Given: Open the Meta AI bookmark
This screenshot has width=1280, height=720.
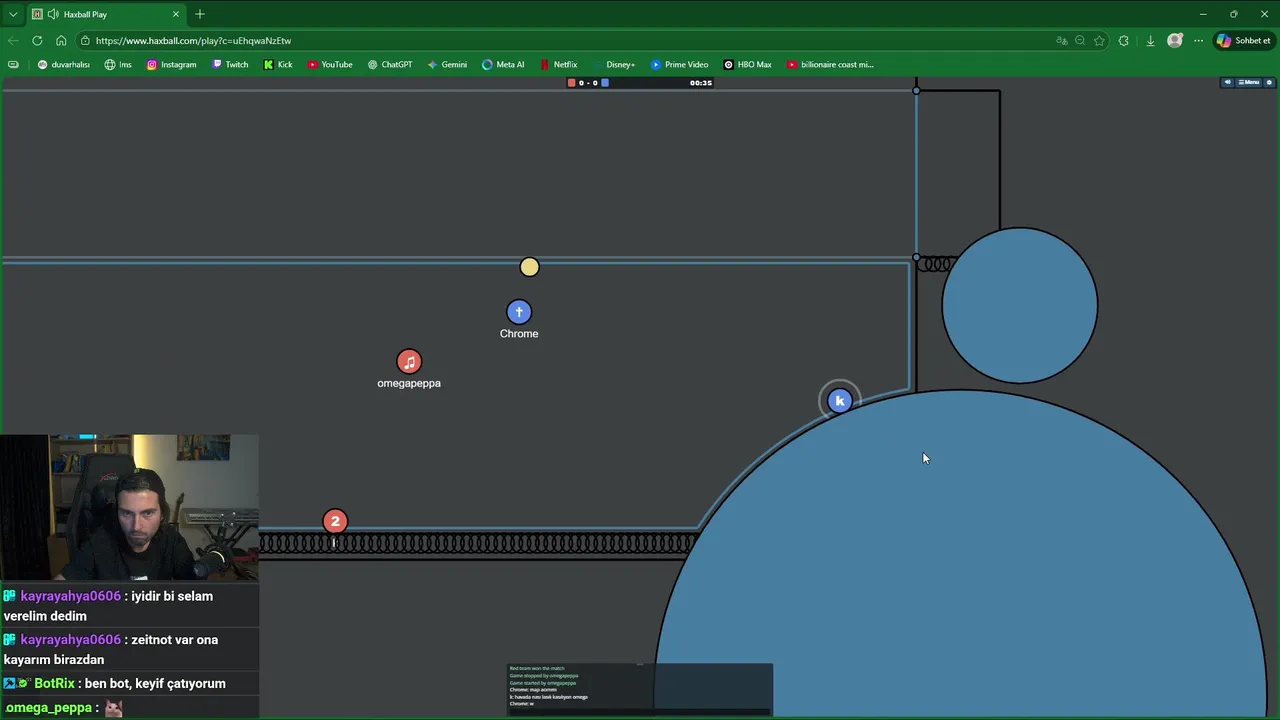Looking at the screenshot, I should point(503,64).
